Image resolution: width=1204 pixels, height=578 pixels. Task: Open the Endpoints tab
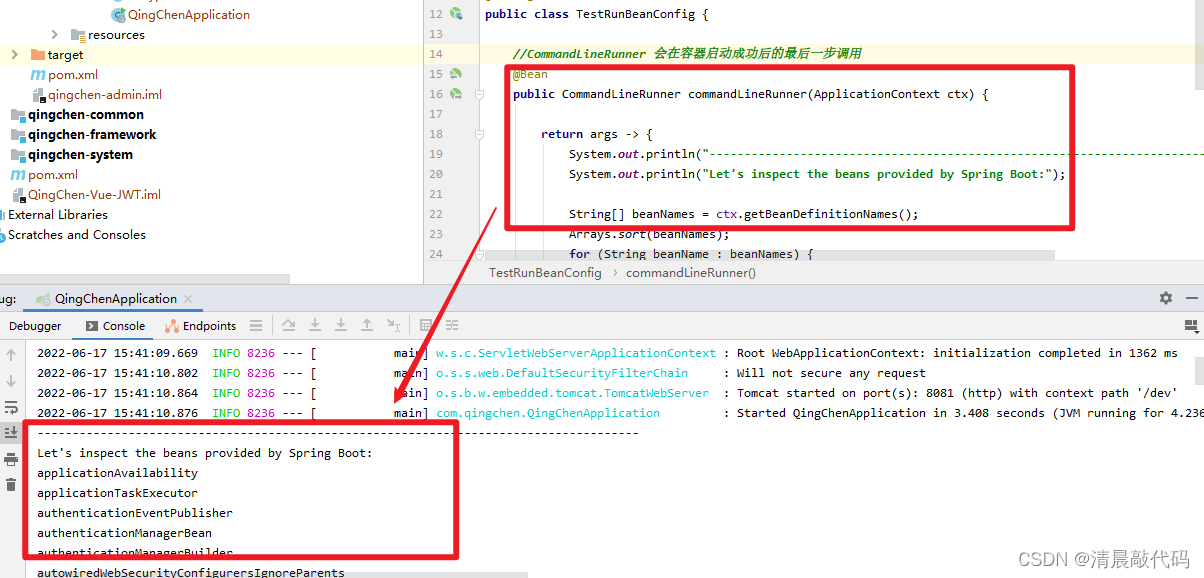point(201,326)
